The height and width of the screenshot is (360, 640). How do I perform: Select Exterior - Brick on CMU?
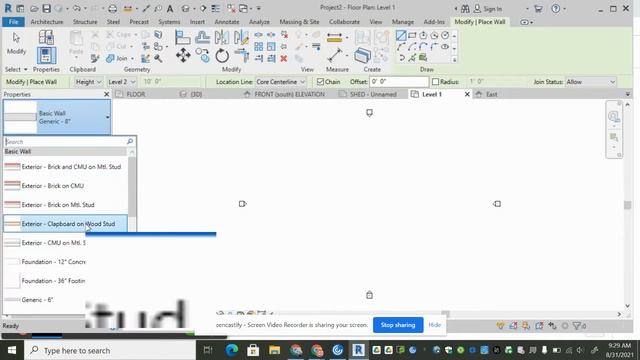[x=65, y=186]
